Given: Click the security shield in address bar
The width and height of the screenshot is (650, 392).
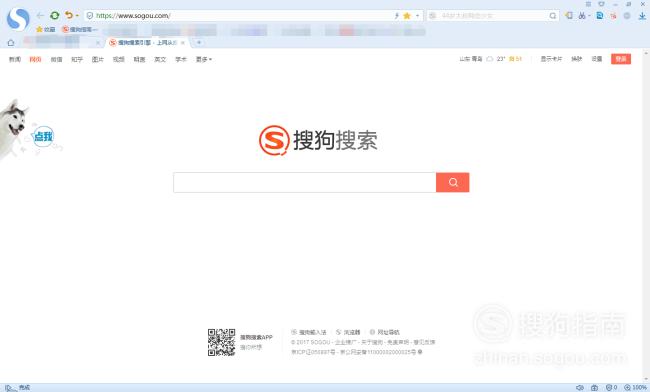Looking at the screenshot, I should (90, 16).
